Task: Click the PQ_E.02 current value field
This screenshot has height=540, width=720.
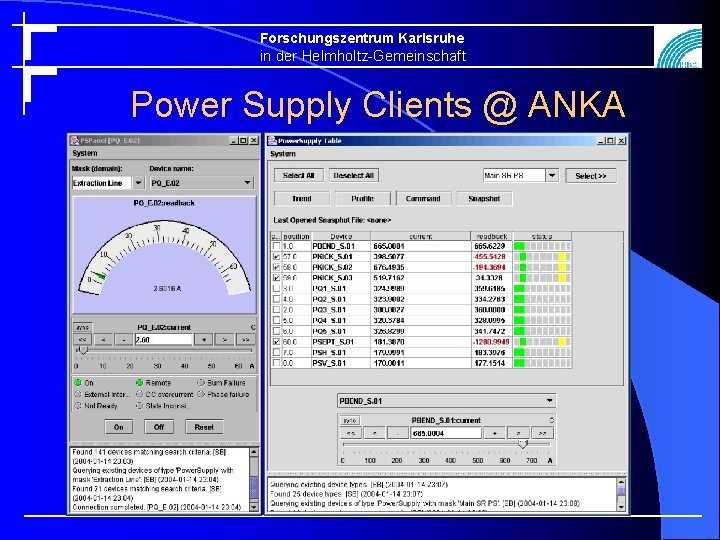Action: 163,340
